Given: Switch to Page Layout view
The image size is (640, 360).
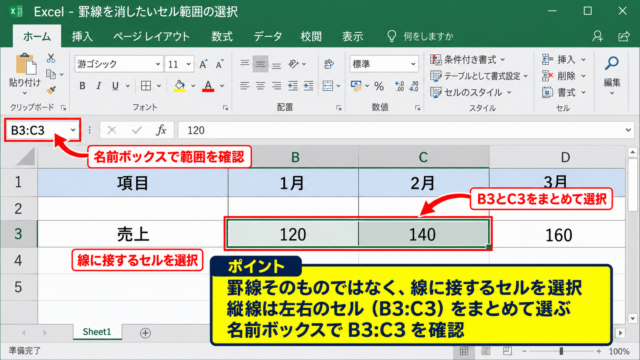Looking at the screenshot, I should pos(486,351).
